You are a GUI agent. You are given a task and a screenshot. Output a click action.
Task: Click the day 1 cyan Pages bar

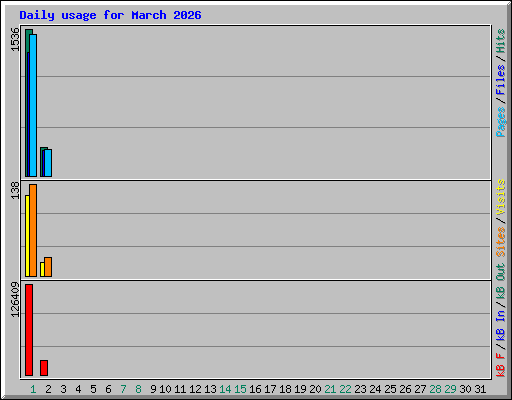point(33,105)
